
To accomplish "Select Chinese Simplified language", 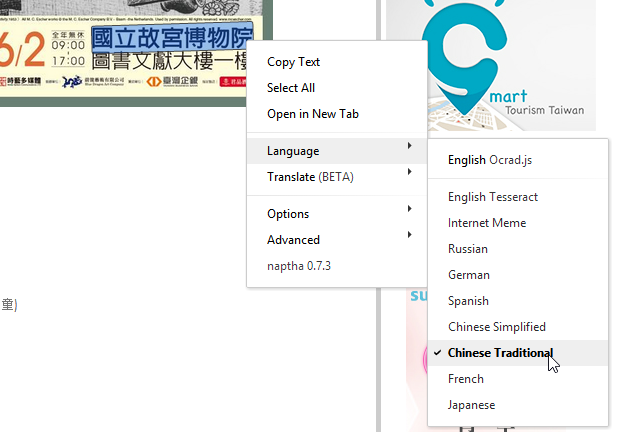I will point(518,327).
